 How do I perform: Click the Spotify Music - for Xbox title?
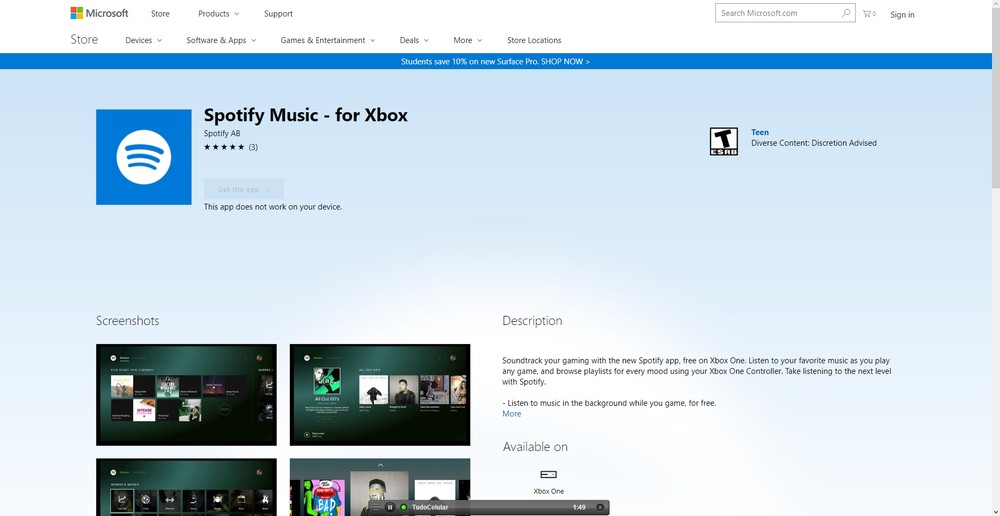pos(305,115)
